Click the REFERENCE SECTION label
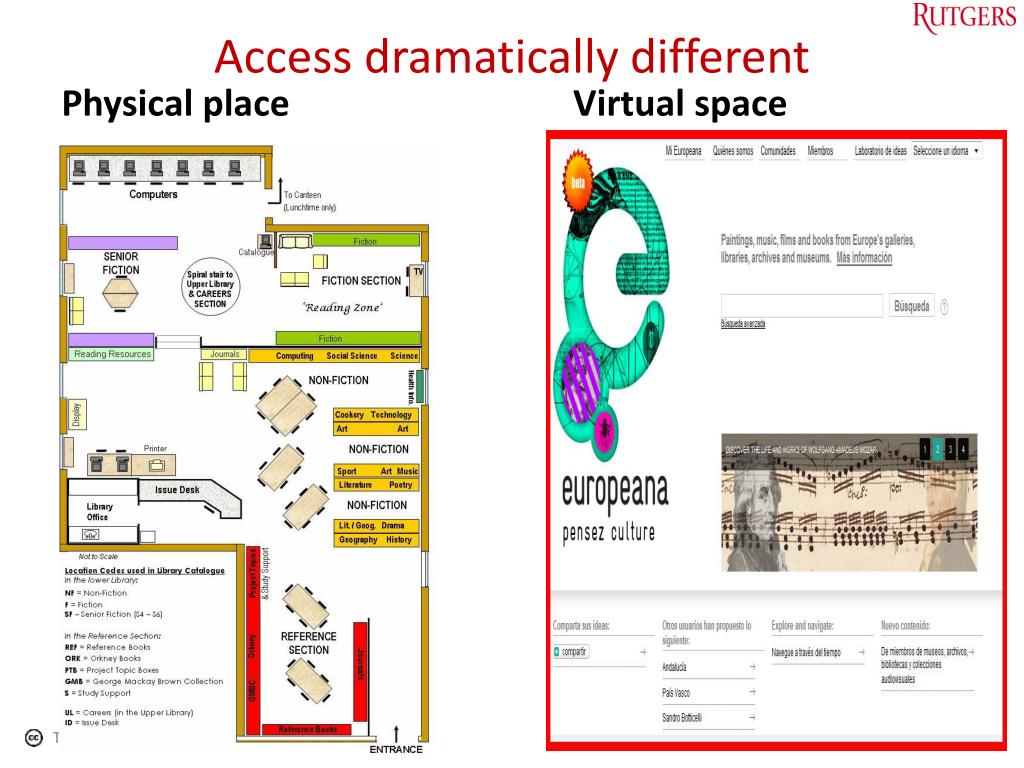This screenshot has width=1024, height=768. [x=308, y=643]
